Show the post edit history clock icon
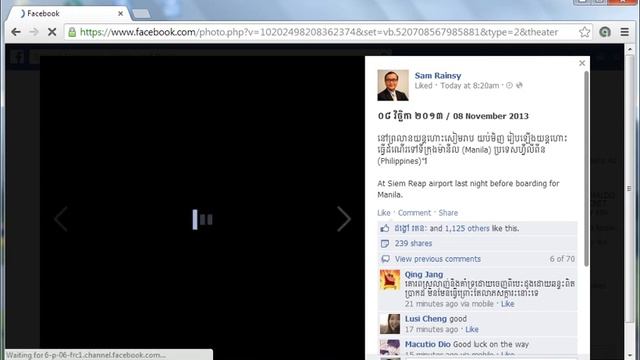This screenshot has width=640, height=360. (509, 85)
